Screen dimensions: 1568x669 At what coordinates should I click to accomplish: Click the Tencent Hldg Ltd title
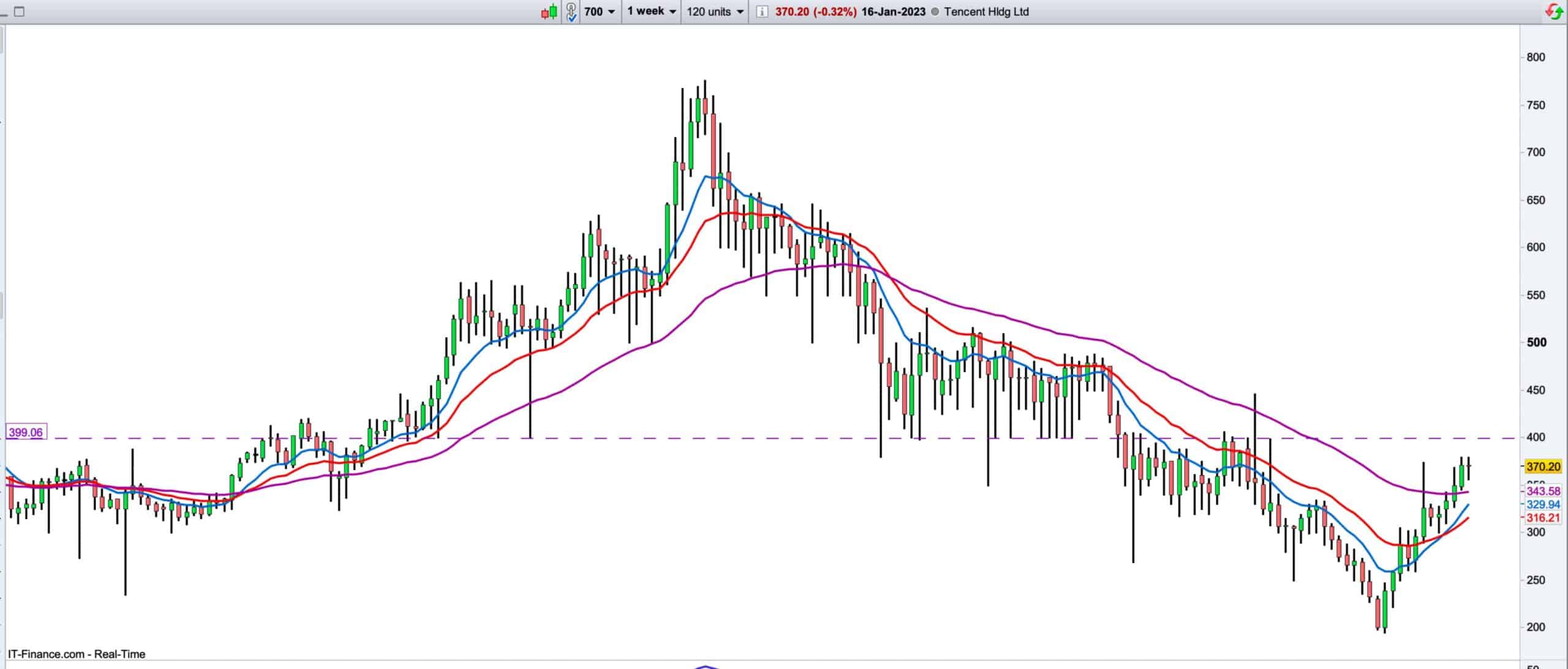(x=986, y=12)
